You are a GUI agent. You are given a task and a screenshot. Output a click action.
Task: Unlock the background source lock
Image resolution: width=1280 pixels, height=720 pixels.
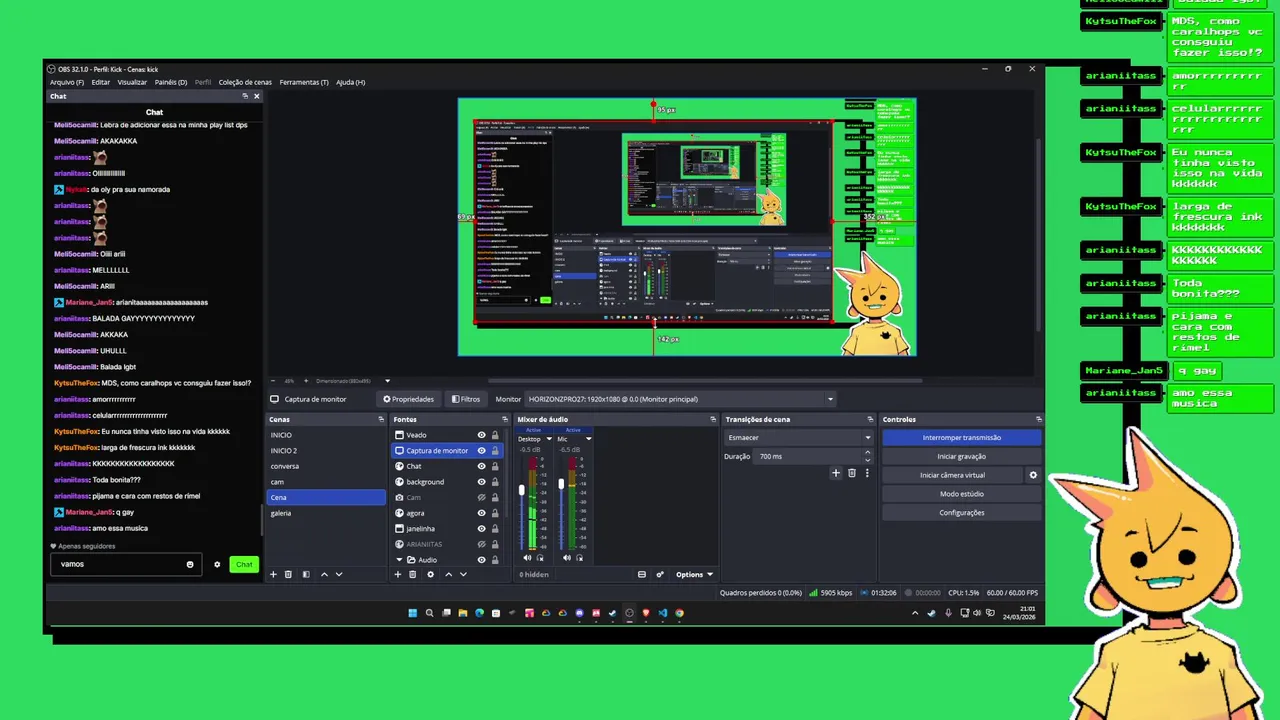coord(495,482)
